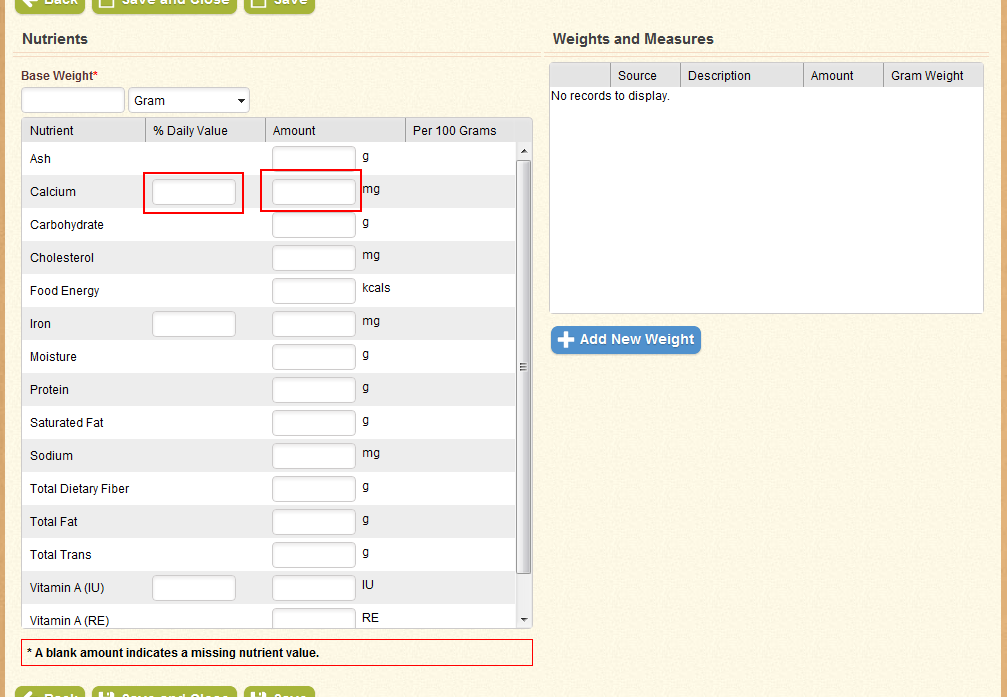Click the Calcium amount field in mg
Screen dimensions: 1007x697
click(x=313, y=192)
